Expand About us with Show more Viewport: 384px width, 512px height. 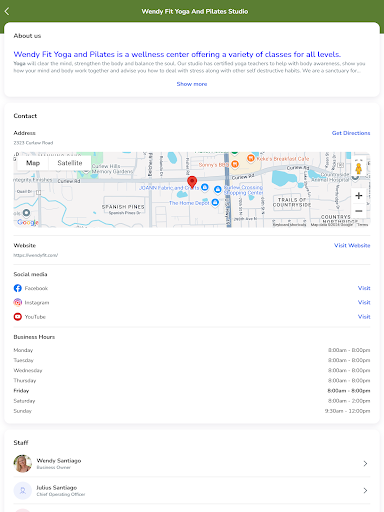(x=192, y=84)
